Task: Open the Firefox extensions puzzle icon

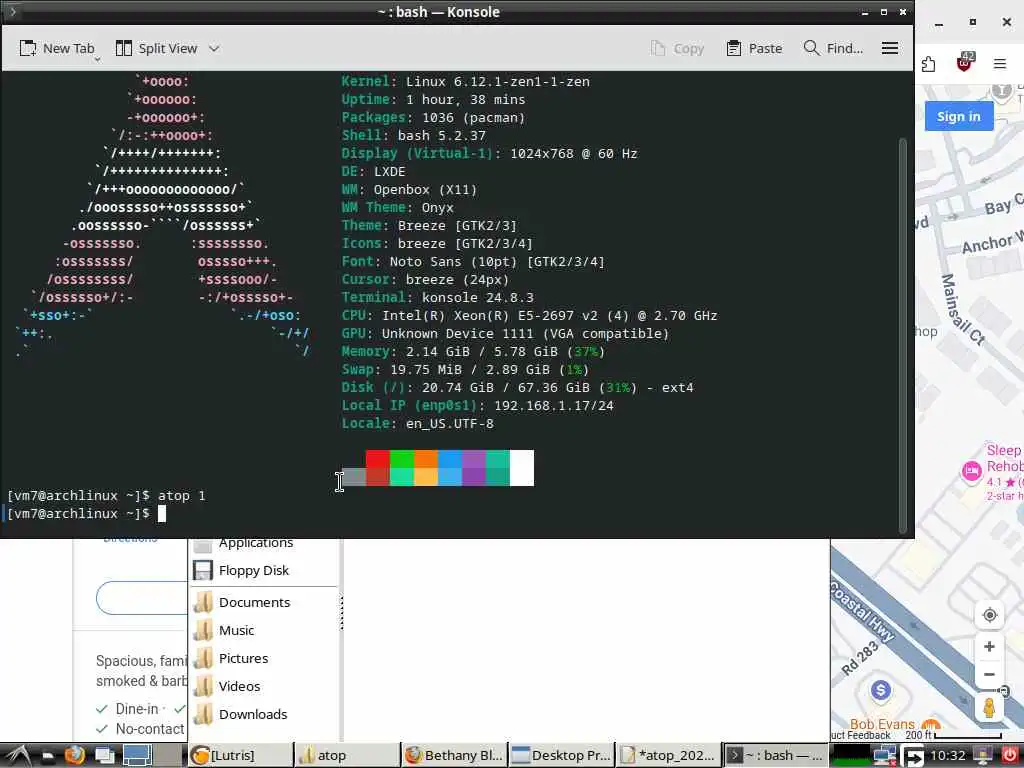Action: (929, 63)
